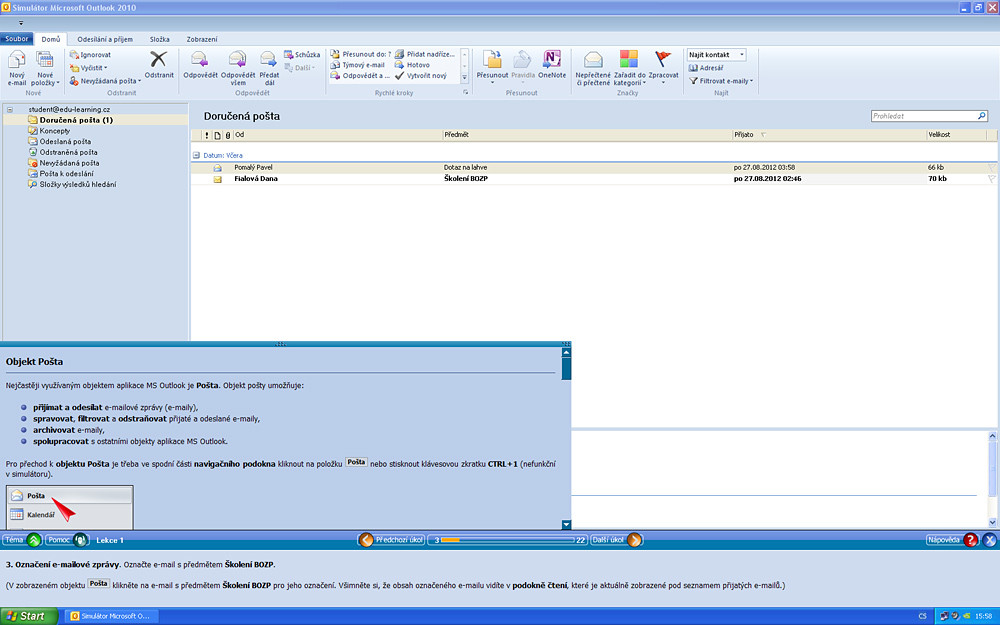This screenshot has width=1000, height=625.
Task: Sort by the importance exclamation column
Action: tap(207, 135)
